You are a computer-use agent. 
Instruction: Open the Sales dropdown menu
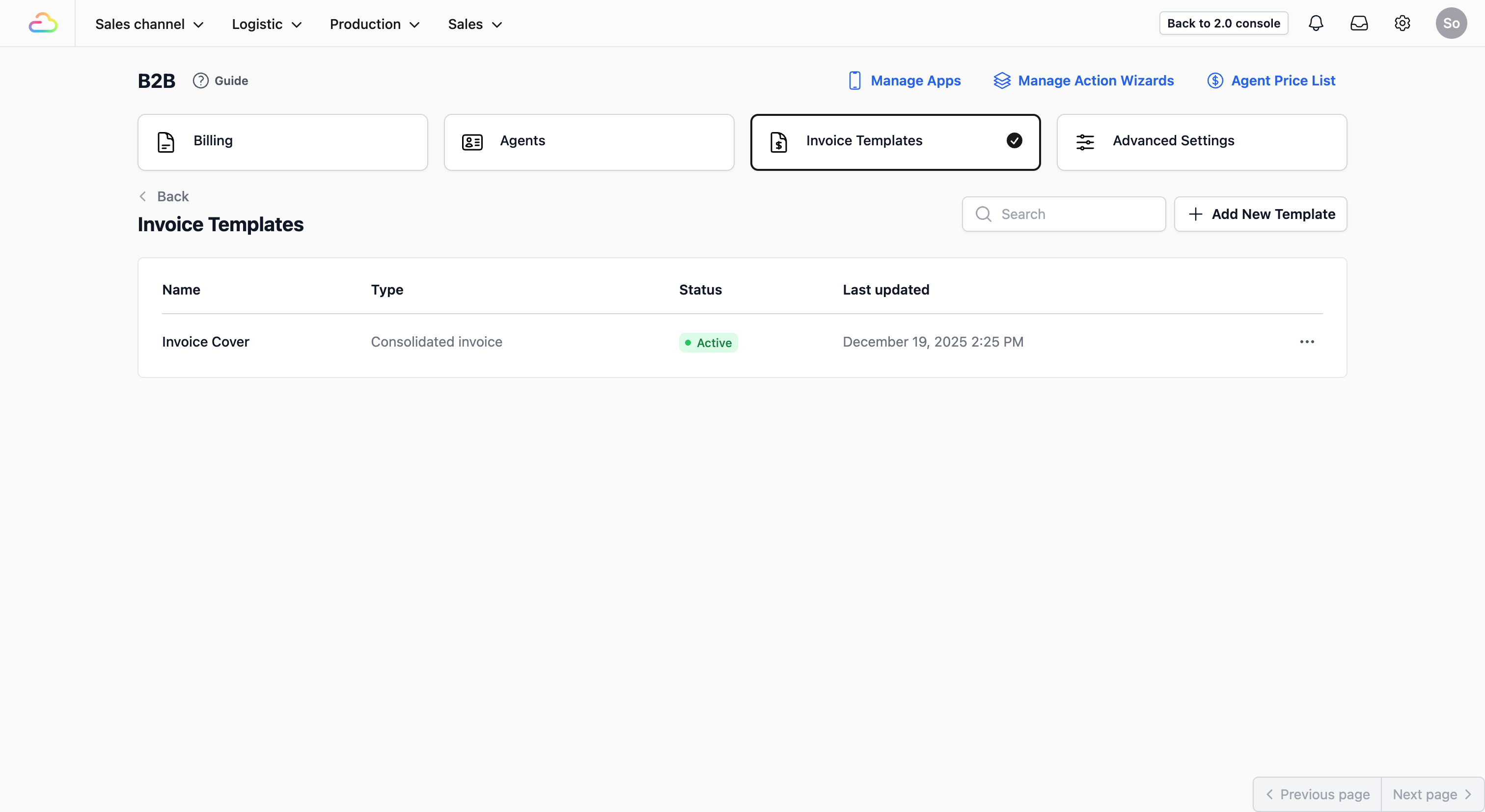[x=474, y=24]
